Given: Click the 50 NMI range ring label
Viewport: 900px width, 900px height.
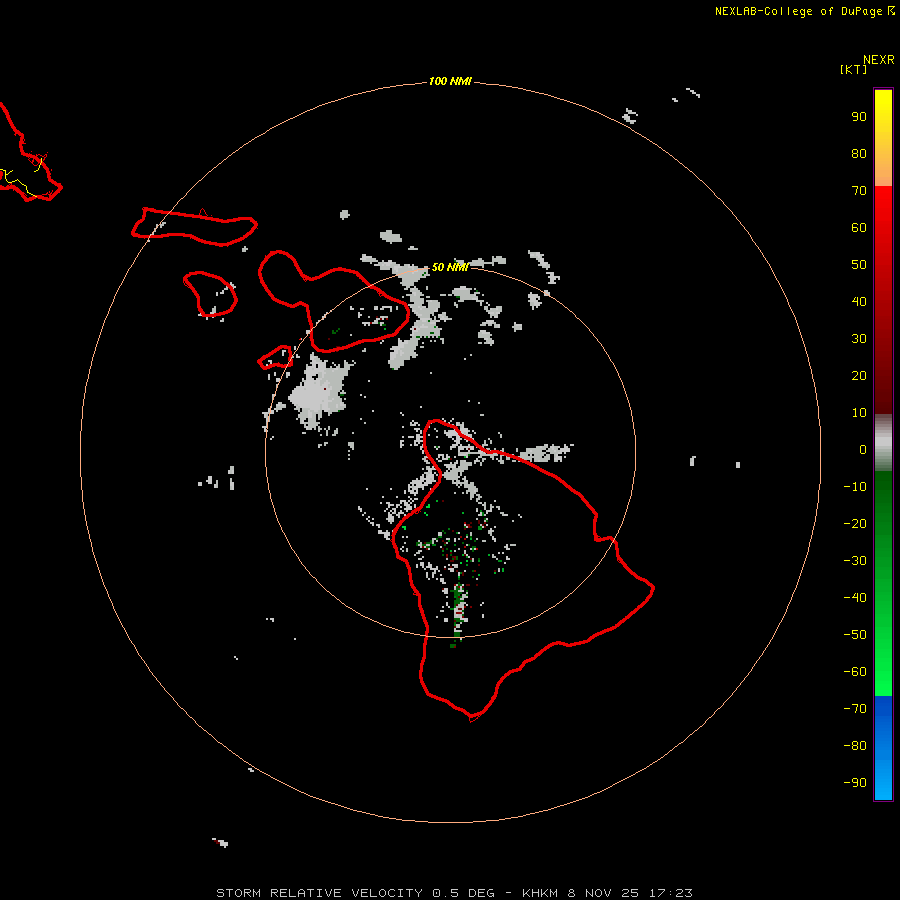Looking at the screenshot, I should pos(451,267).
